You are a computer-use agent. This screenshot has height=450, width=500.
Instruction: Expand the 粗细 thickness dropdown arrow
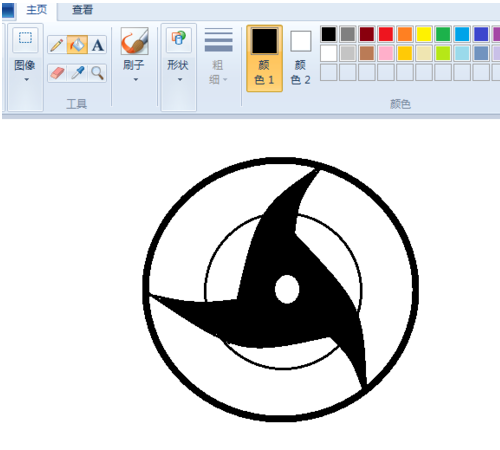click(225, 79)
